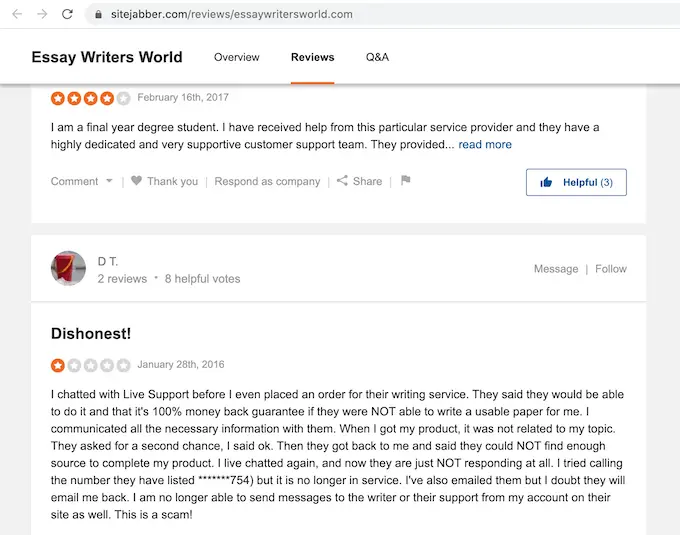The image size is (680, 535).
Task: Click the browser forward arrow
Action: pos(41,15)
